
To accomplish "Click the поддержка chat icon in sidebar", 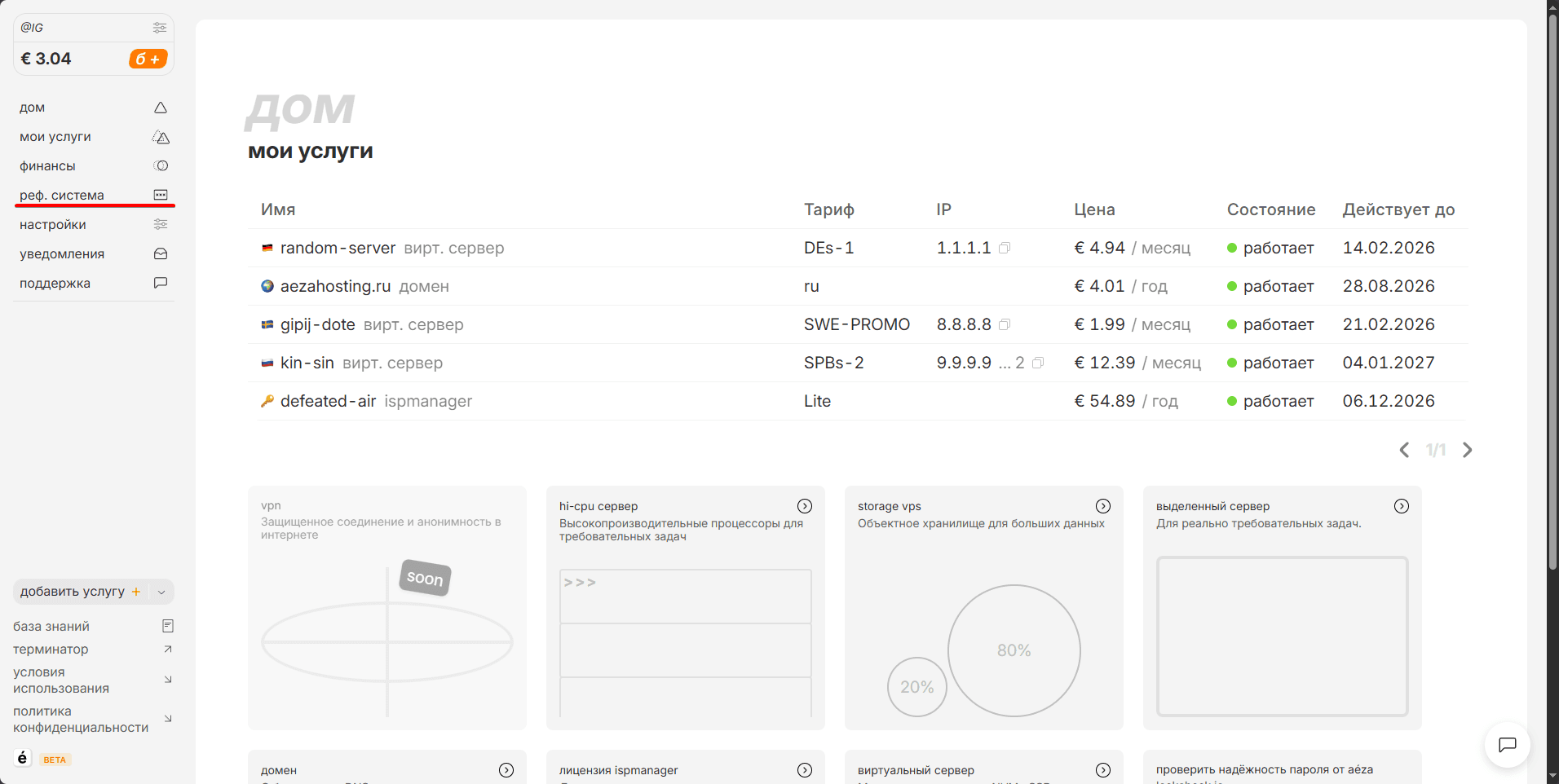I will coord(161,283).
